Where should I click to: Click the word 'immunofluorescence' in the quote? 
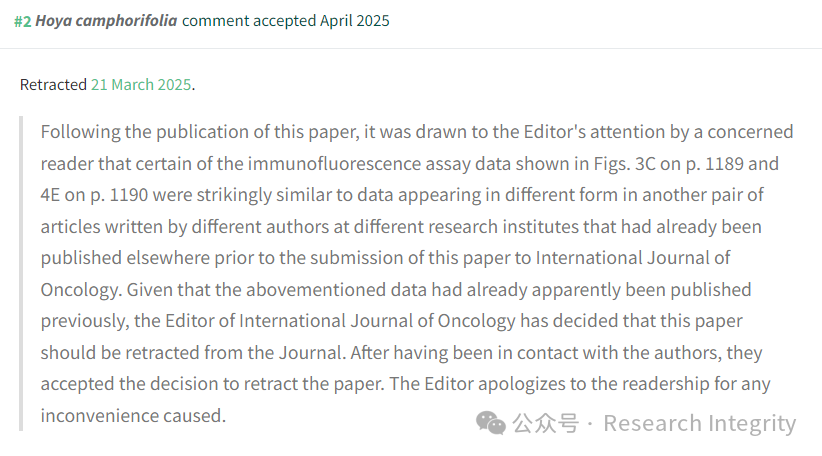click(334, 164)
